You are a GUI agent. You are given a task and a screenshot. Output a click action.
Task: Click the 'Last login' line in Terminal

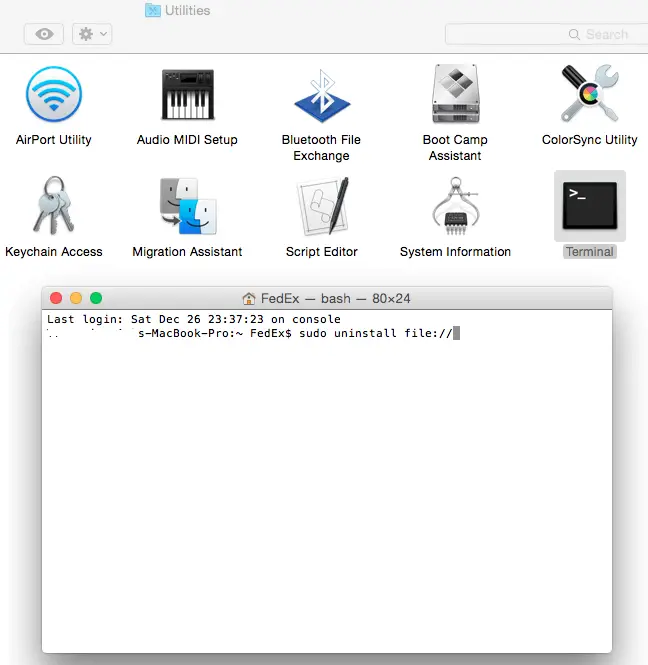[x=194, y=319]
